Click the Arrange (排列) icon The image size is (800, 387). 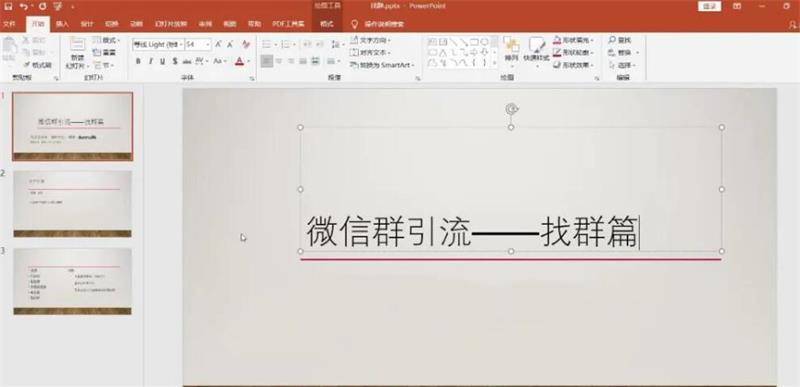coord(511,45)
